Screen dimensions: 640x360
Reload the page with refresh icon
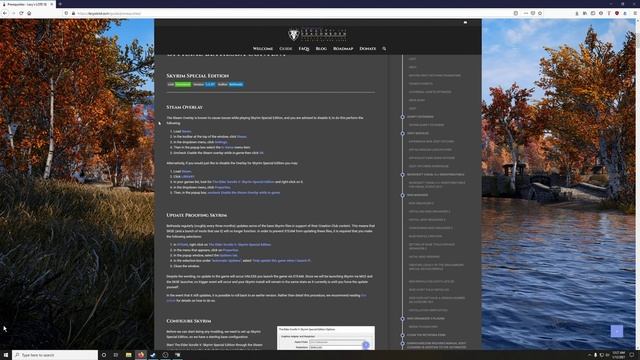[x=21, y=13]
